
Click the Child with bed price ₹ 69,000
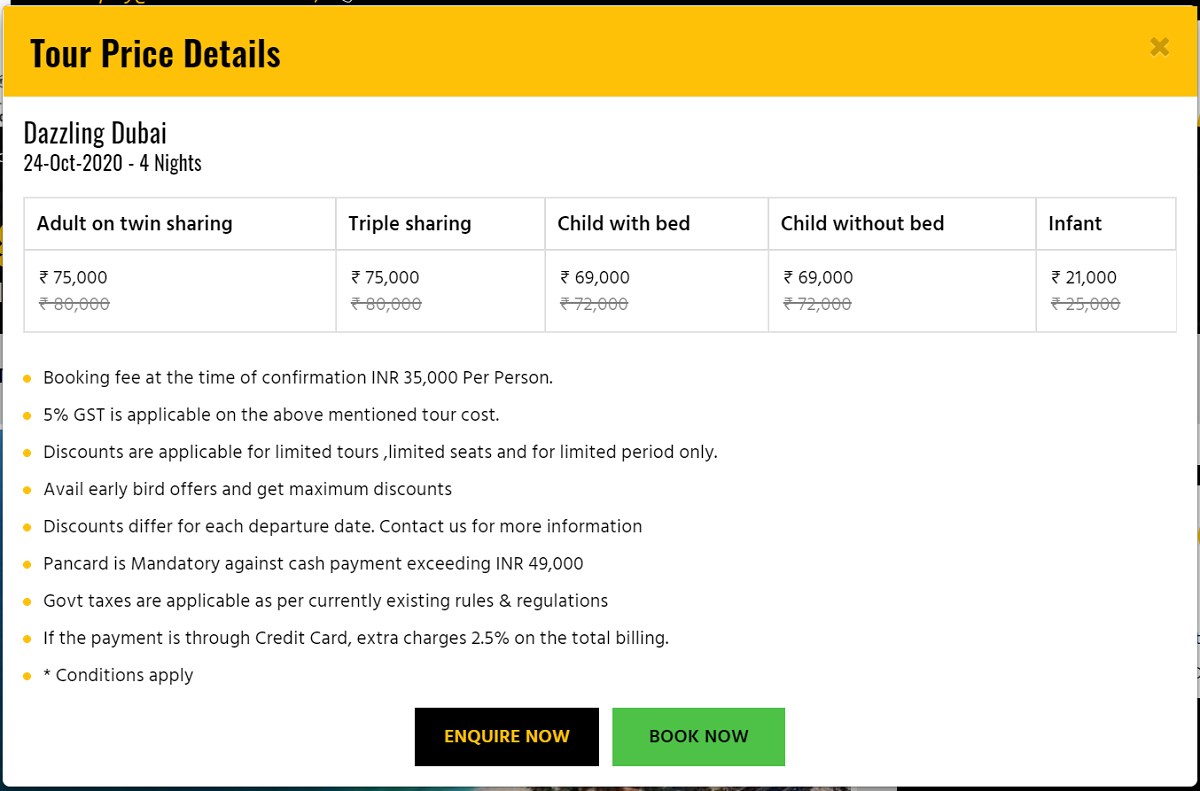(x=594, y=277)
